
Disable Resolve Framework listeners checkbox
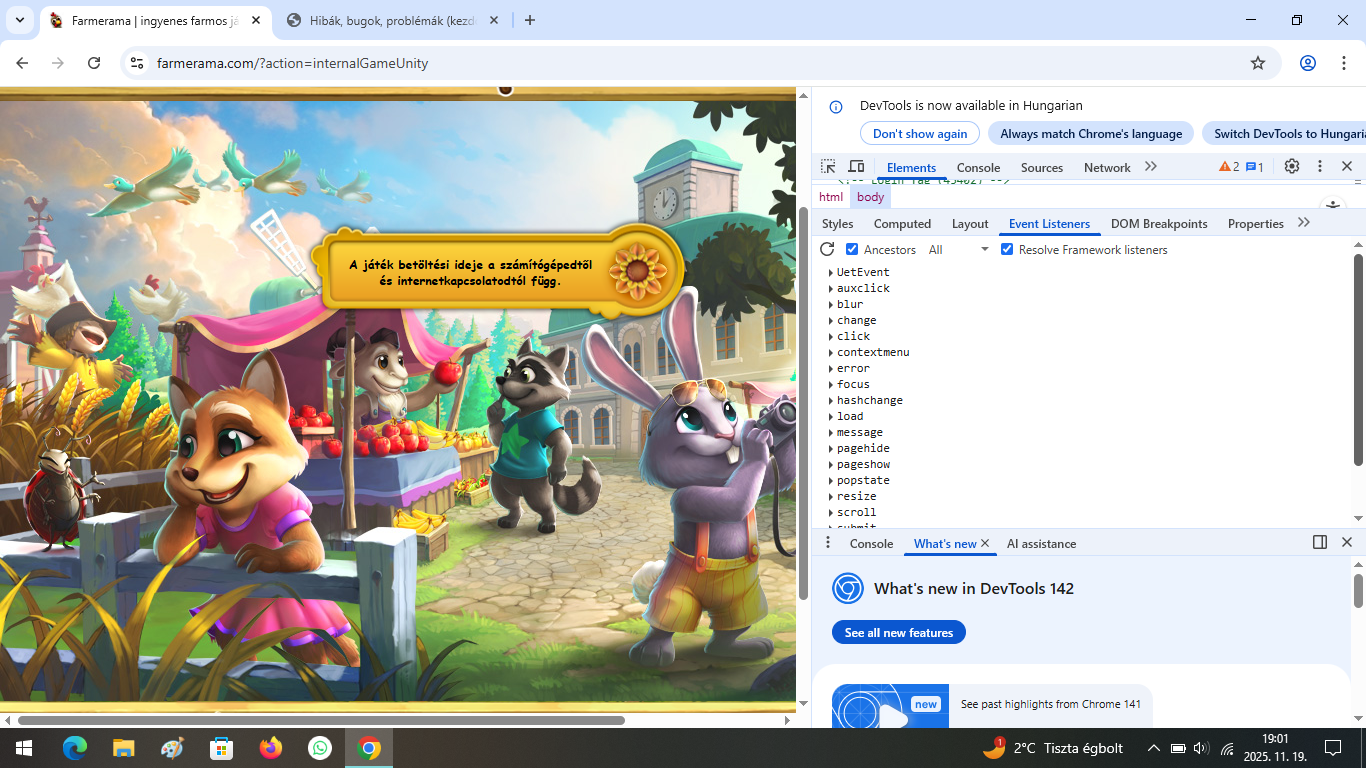pos(1007,250)
